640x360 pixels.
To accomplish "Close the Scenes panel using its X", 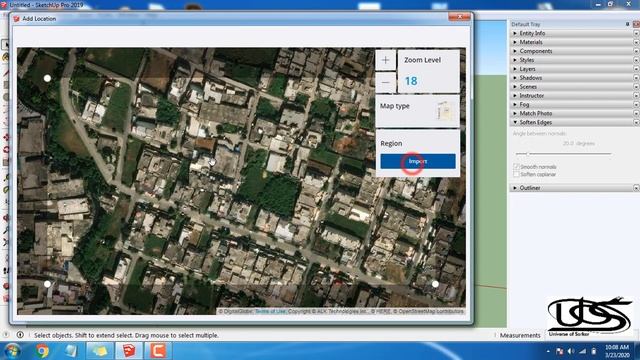I will click(x=636, y=87).
